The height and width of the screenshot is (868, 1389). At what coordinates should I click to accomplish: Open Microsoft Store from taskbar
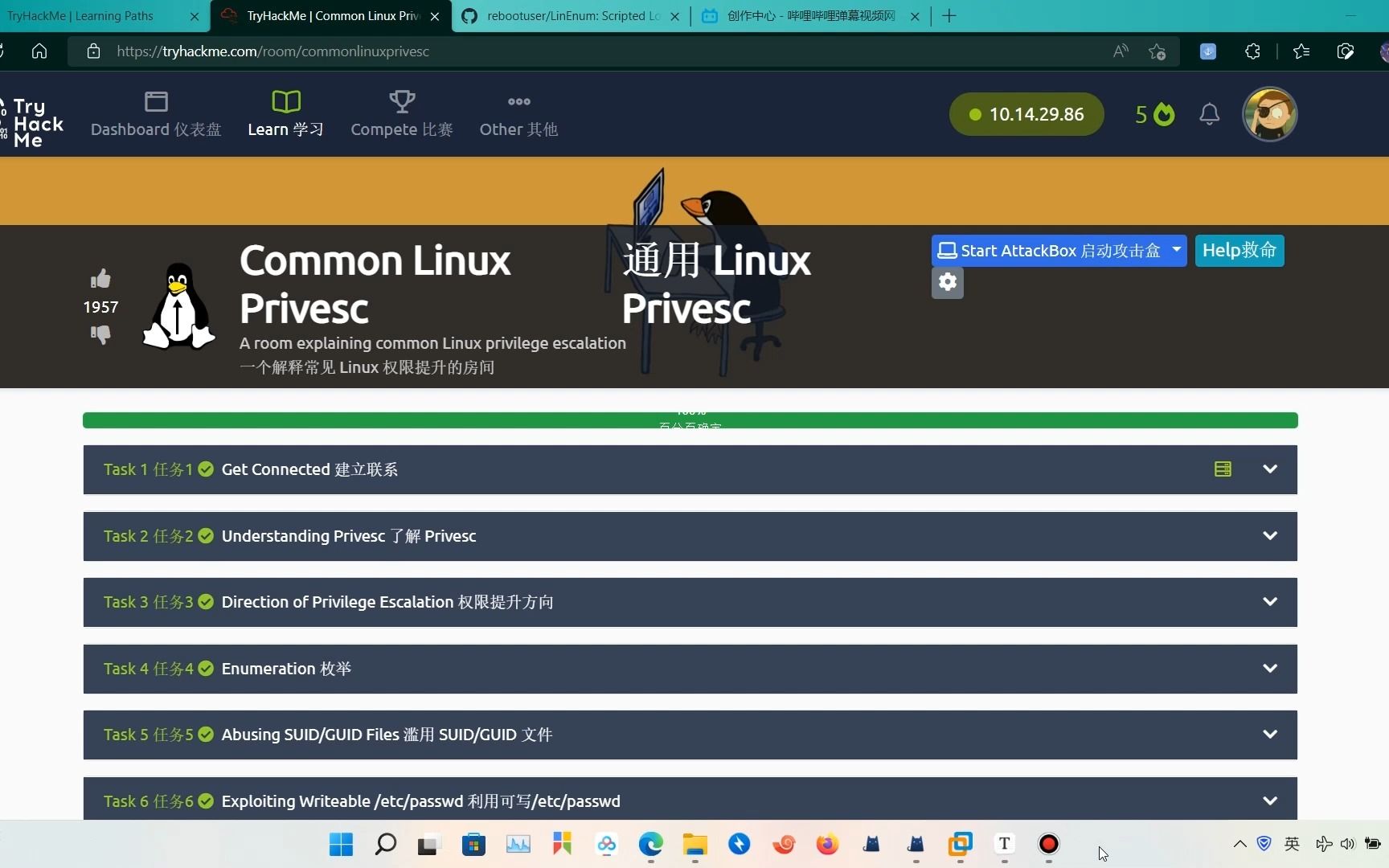pos(473,844)
